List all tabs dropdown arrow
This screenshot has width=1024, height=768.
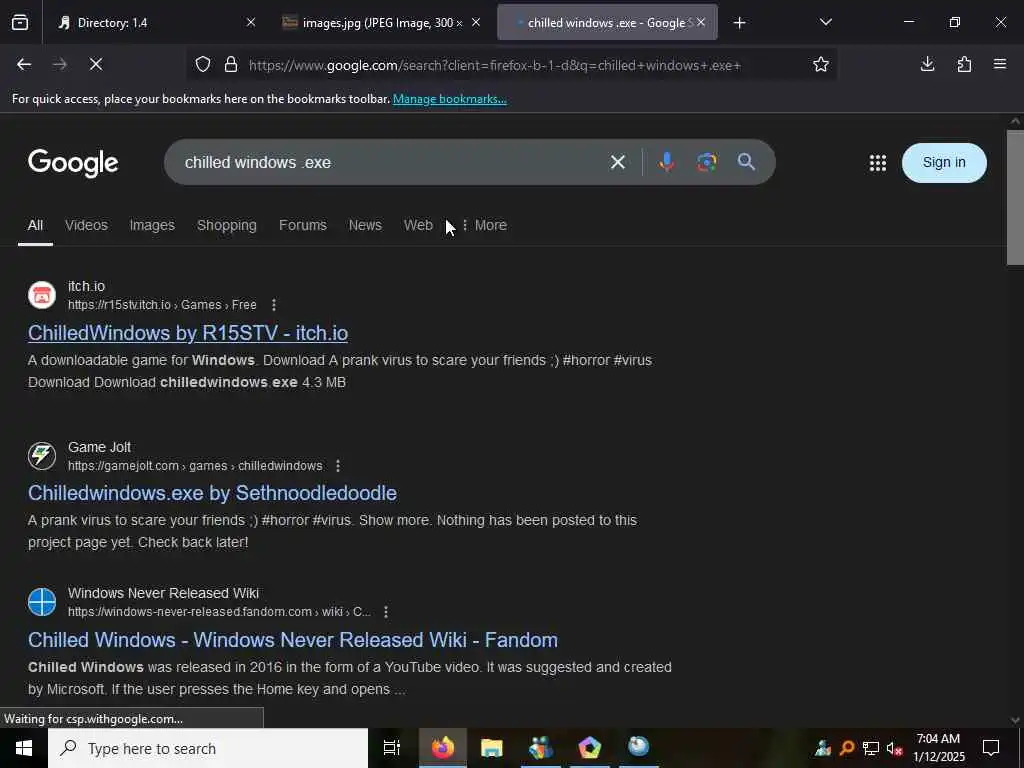pos(825,22)
